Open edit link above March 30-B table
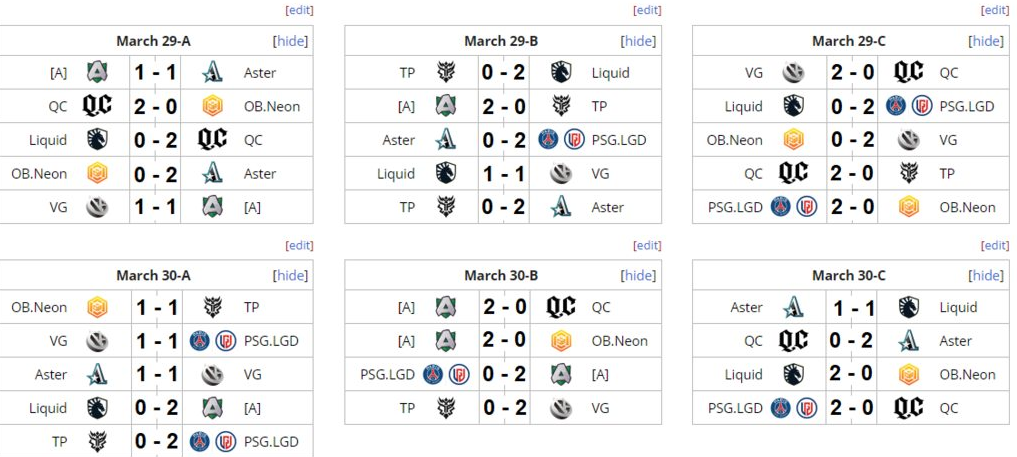This screenshot has height=457, width=1017. click(x=647, y=245)
